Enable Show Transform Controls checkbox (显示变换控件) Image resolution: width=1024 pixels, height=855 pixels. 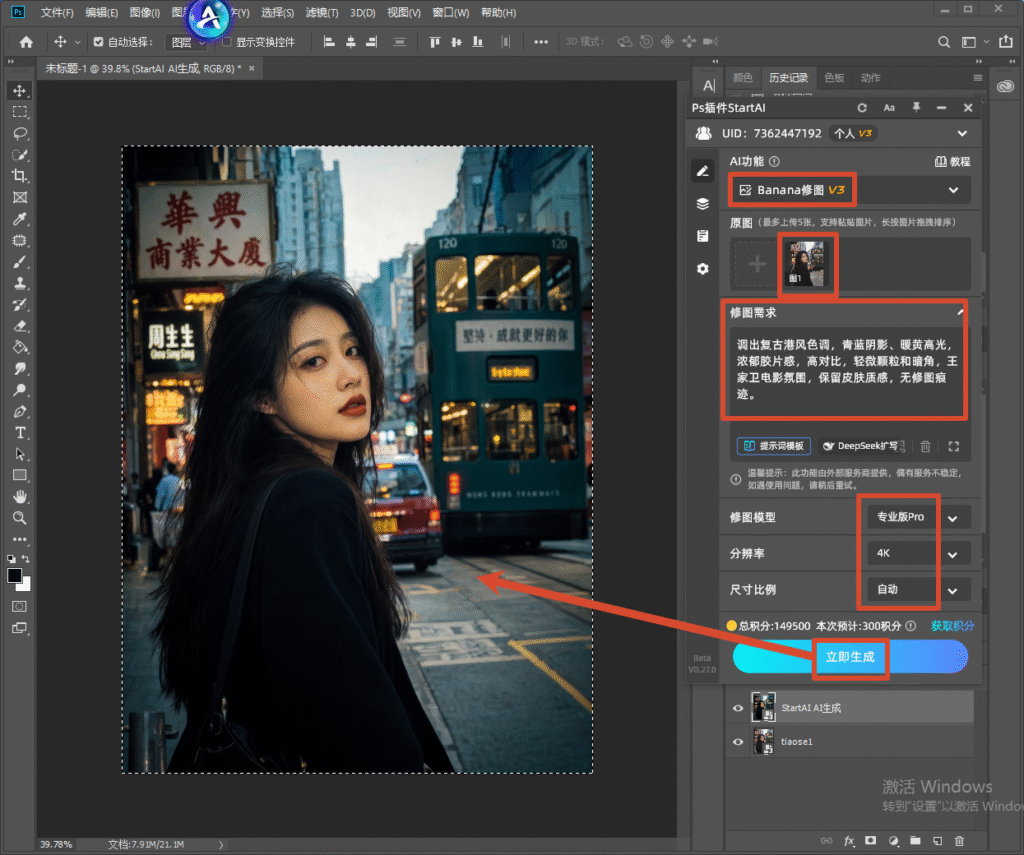(x=227, y=42)
